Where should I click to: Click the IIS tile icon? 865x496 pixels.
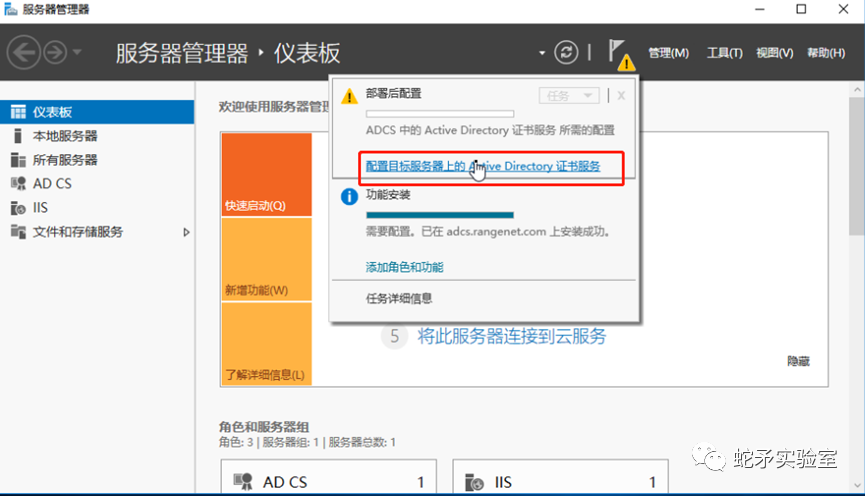[474, 482]
